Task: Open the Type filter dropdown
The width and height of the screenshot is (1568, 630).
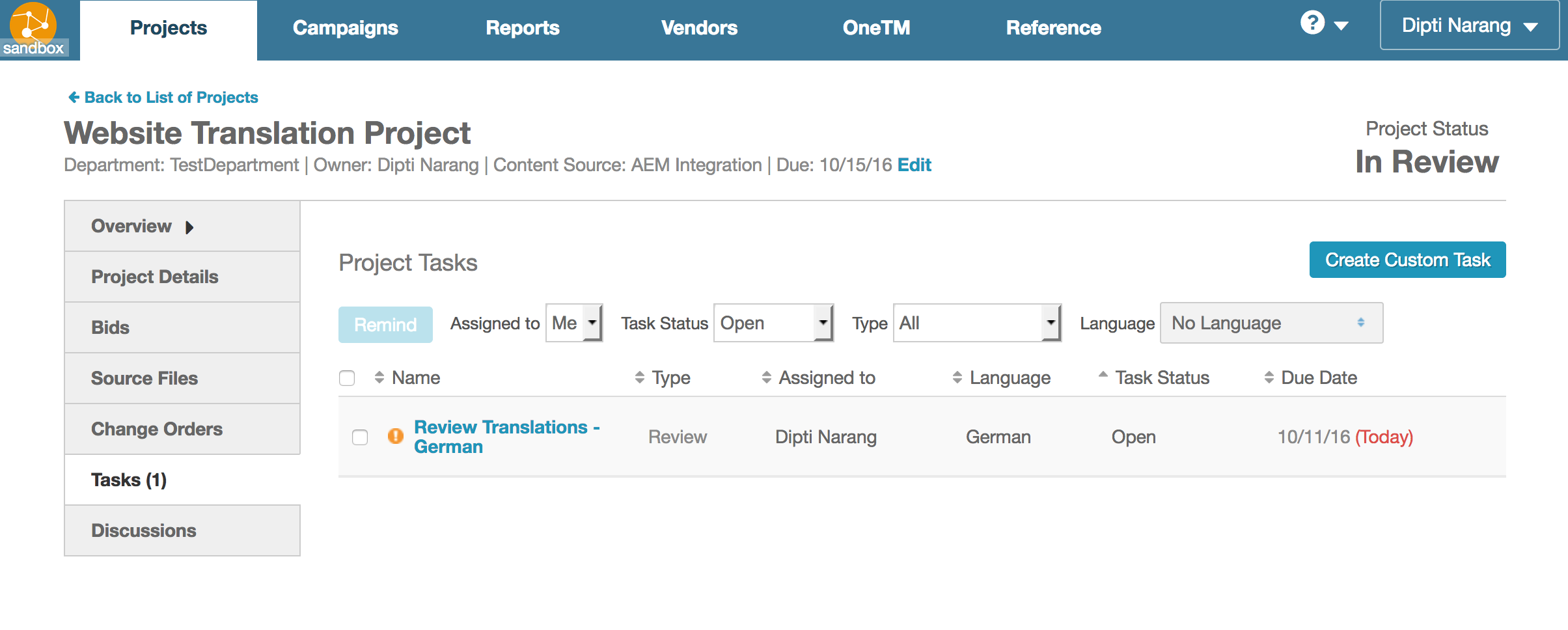Action: [976, 323]
